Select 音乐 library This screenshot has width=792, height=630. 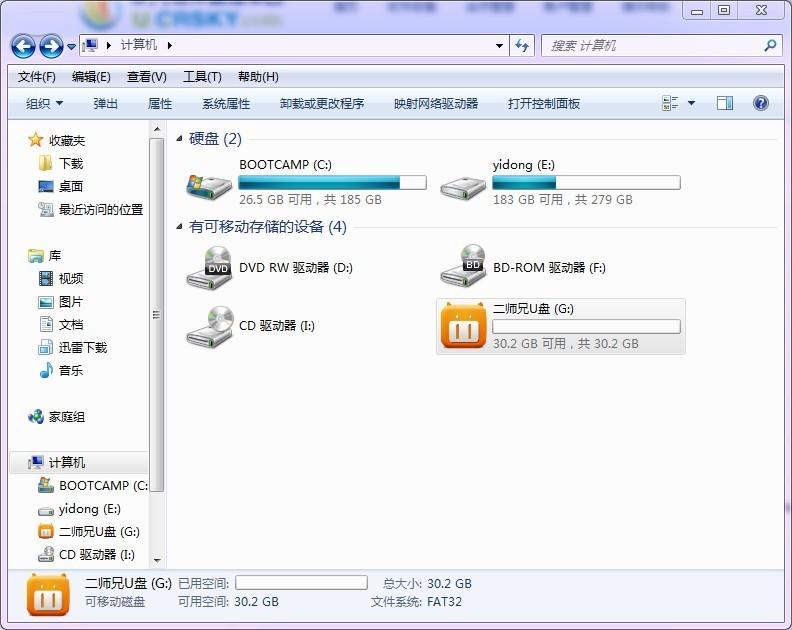pyautogui.click(x=61, y=370)
